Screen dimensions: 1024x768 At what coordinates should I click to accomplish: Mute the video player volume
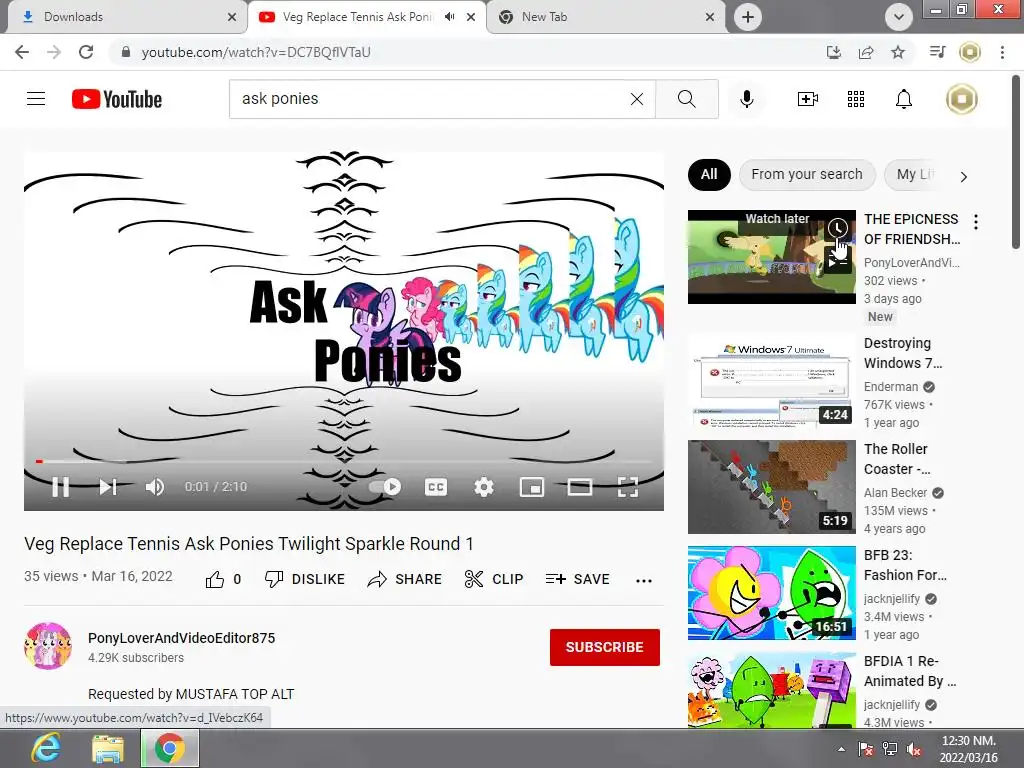[x=155, y=487]
